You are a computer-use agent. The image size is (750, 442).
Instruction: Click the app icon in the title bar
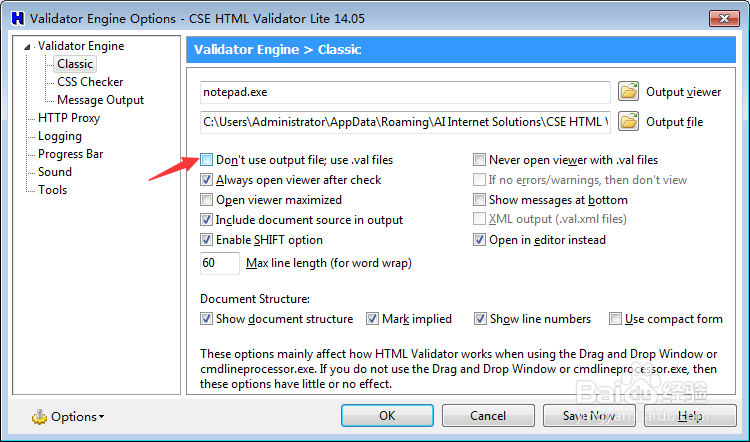pyautogui.click(x=16, y=17)
